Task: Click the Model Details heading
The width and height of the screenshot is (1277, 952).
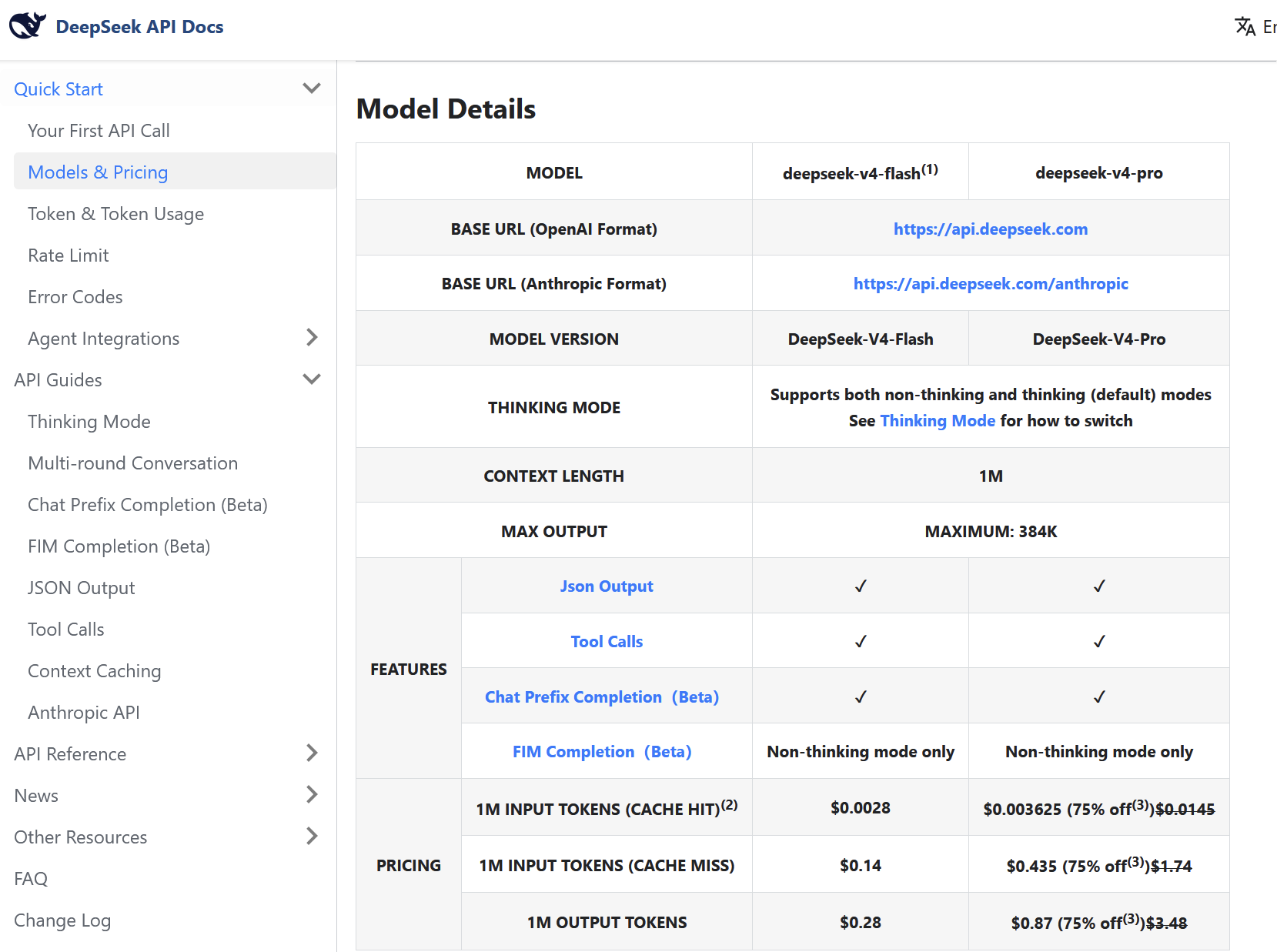Action: pyautogui.click(x=446, y=109)
